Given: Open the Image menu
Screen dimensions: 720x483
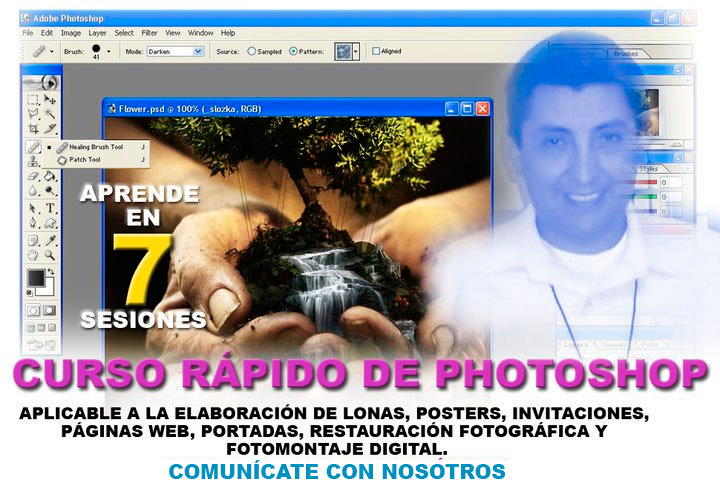Looking at the screenshot, I should click(71, 33).
